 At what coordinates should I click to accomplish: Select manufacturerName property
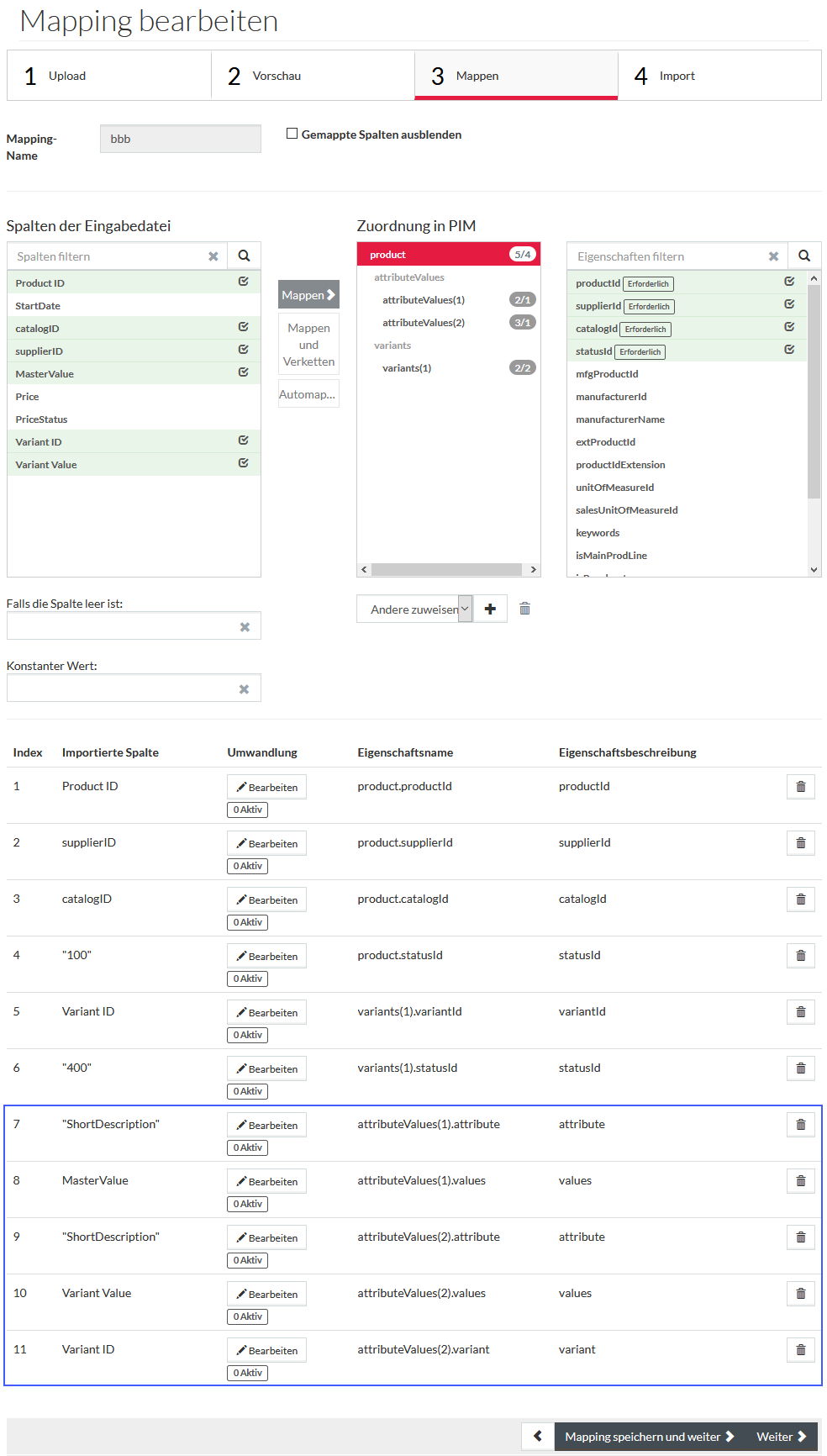point(687,419)
